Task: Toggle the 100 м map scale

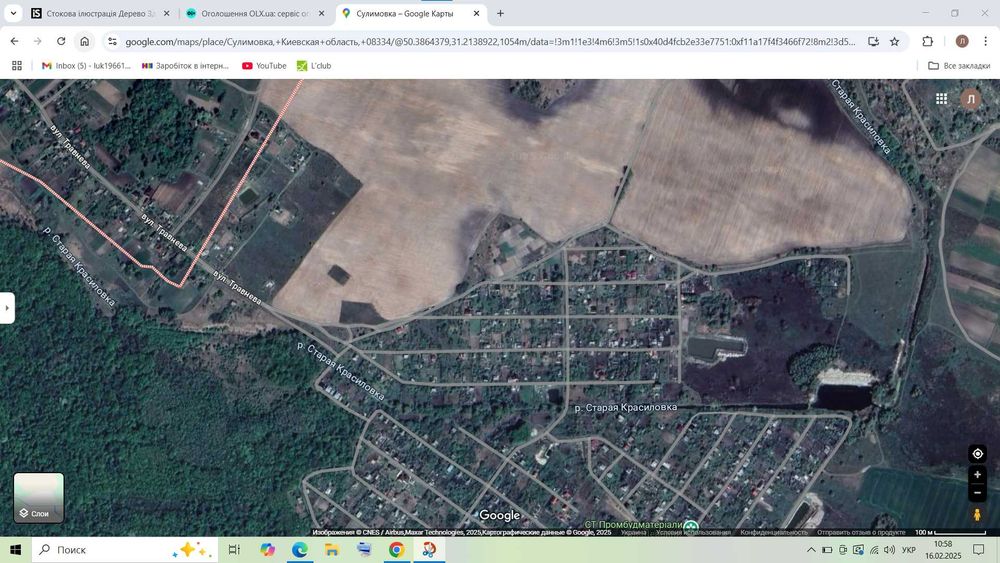Action: tap(950, 532)
